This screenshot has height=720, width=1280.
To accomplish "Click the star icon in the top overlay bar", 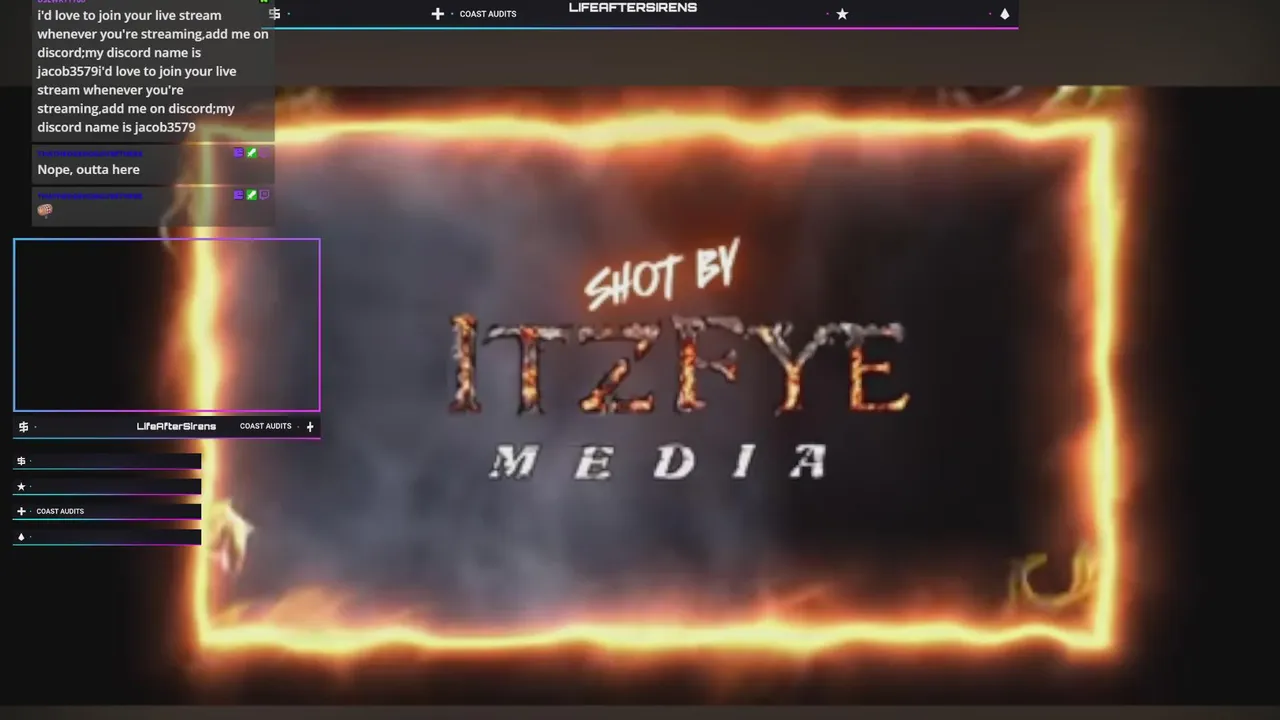I will [842, 14].
